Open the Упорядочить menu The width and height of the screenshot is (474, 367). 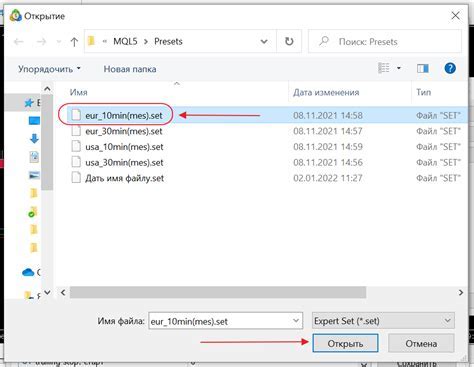pos(49,69)
